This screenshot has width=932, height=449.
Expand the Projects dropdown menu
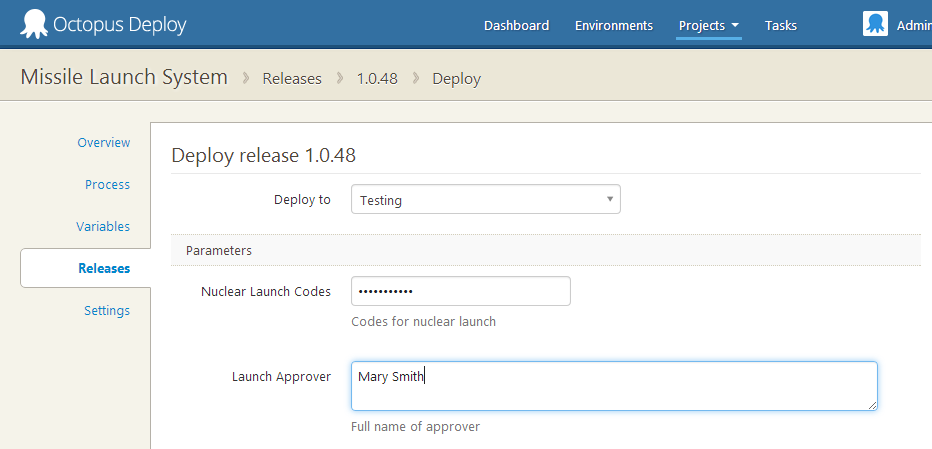click(x=709, y=26)
